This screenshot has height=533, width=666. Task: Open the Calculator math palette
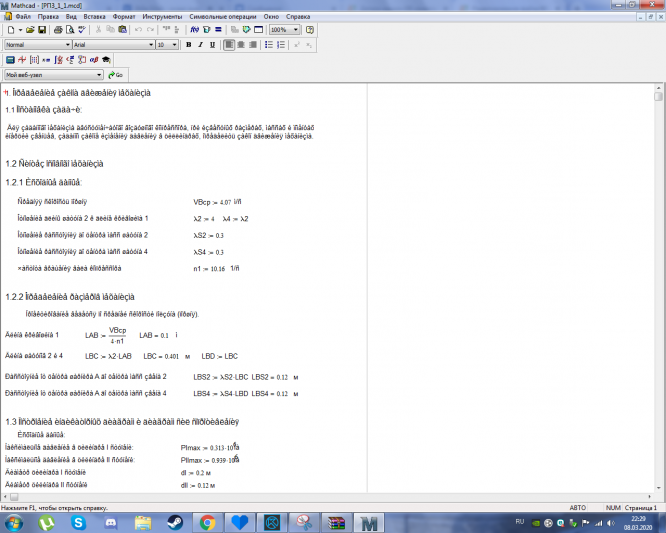[10, 60]
